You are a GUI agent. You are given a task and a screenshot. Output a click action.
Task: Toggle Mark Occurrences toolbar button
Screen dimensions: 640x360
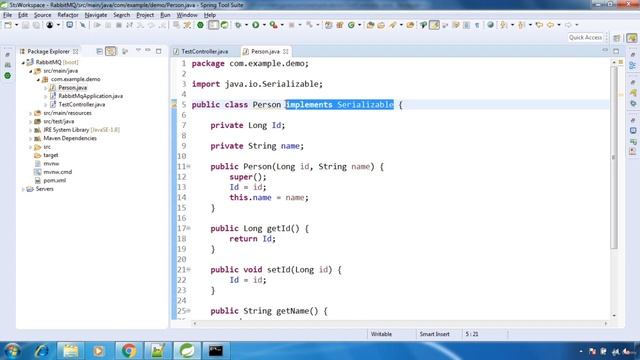(x=434, y=25)
